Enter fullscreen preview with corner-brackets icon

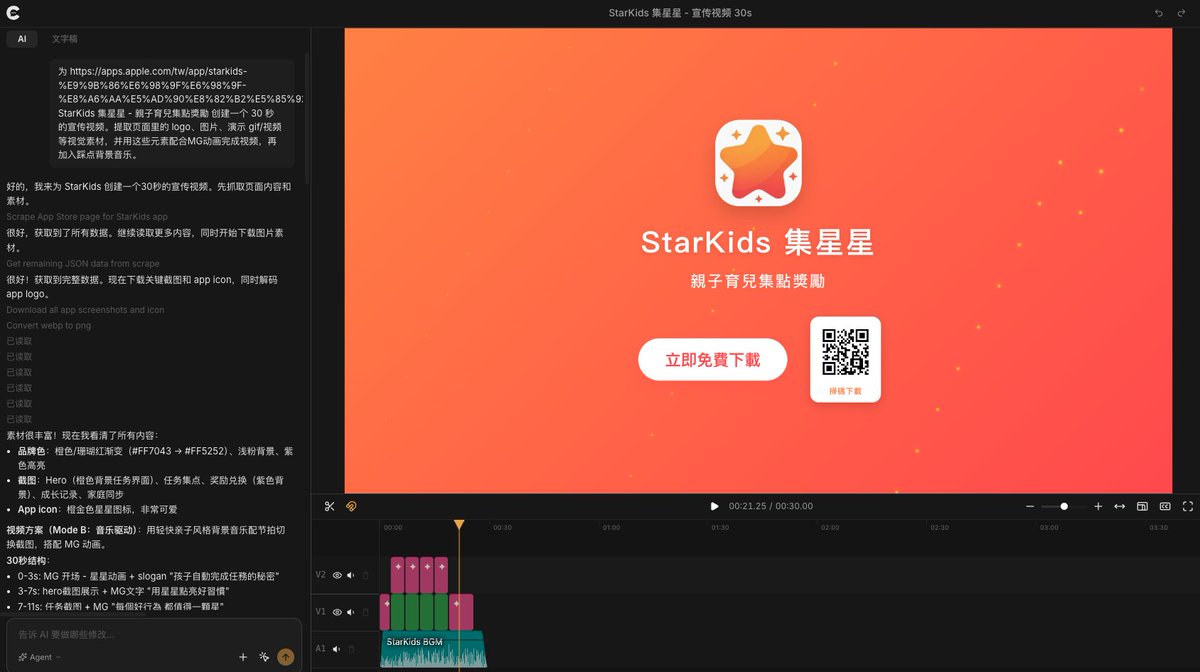click(1188, 507)
